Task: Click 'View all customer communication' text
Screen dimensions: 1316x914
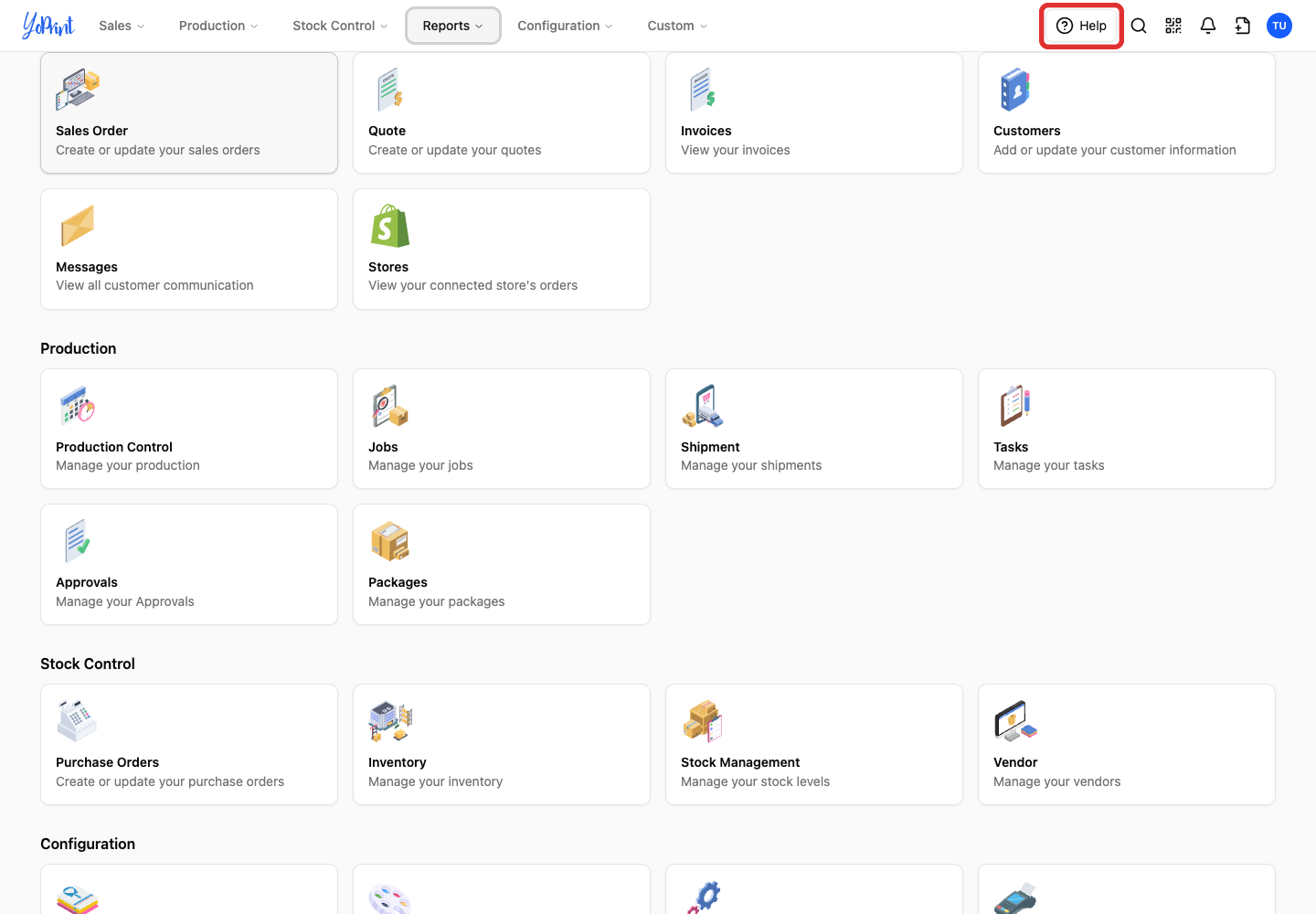Action: pyautogui.click(x=154, y=285)
